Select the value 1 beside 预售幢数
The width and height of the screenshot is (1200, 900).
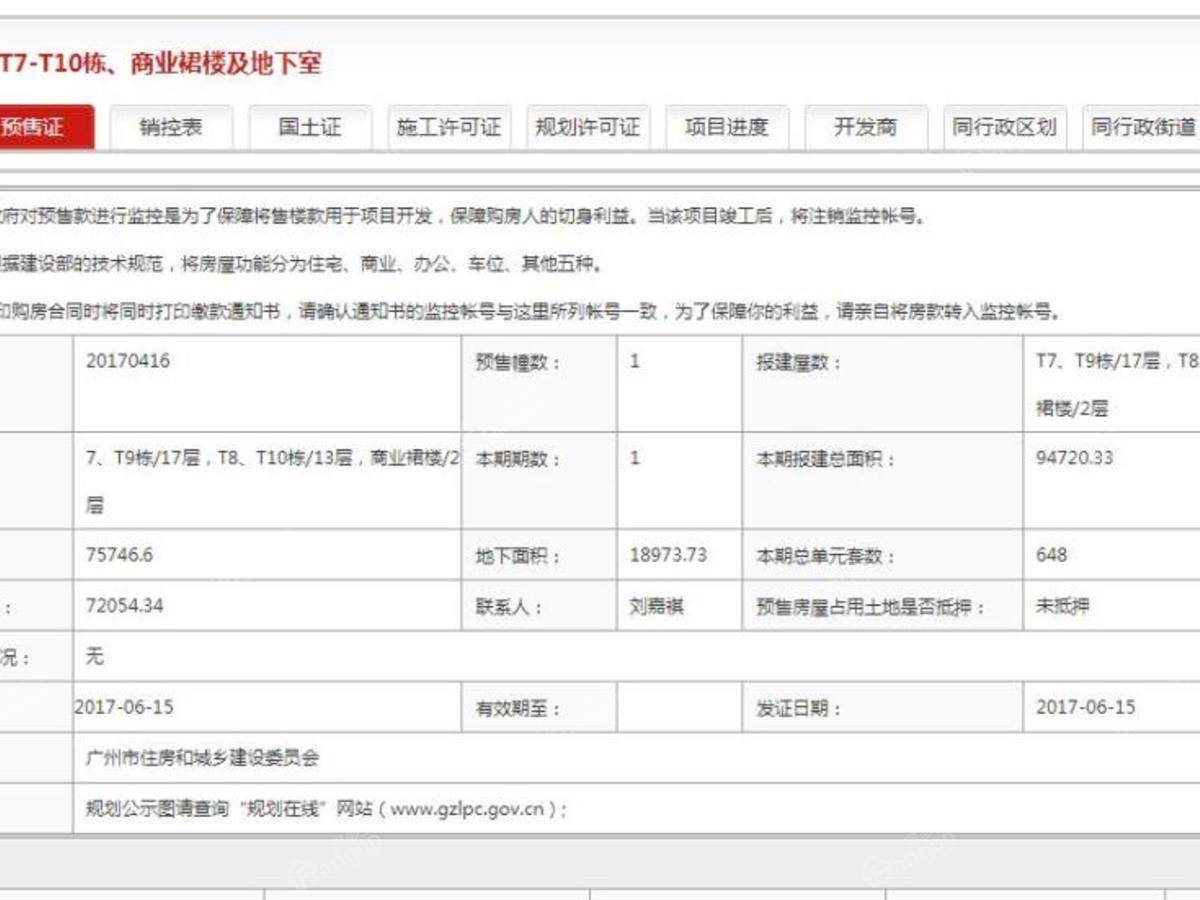pyautogui.click(x=635, y=361)
